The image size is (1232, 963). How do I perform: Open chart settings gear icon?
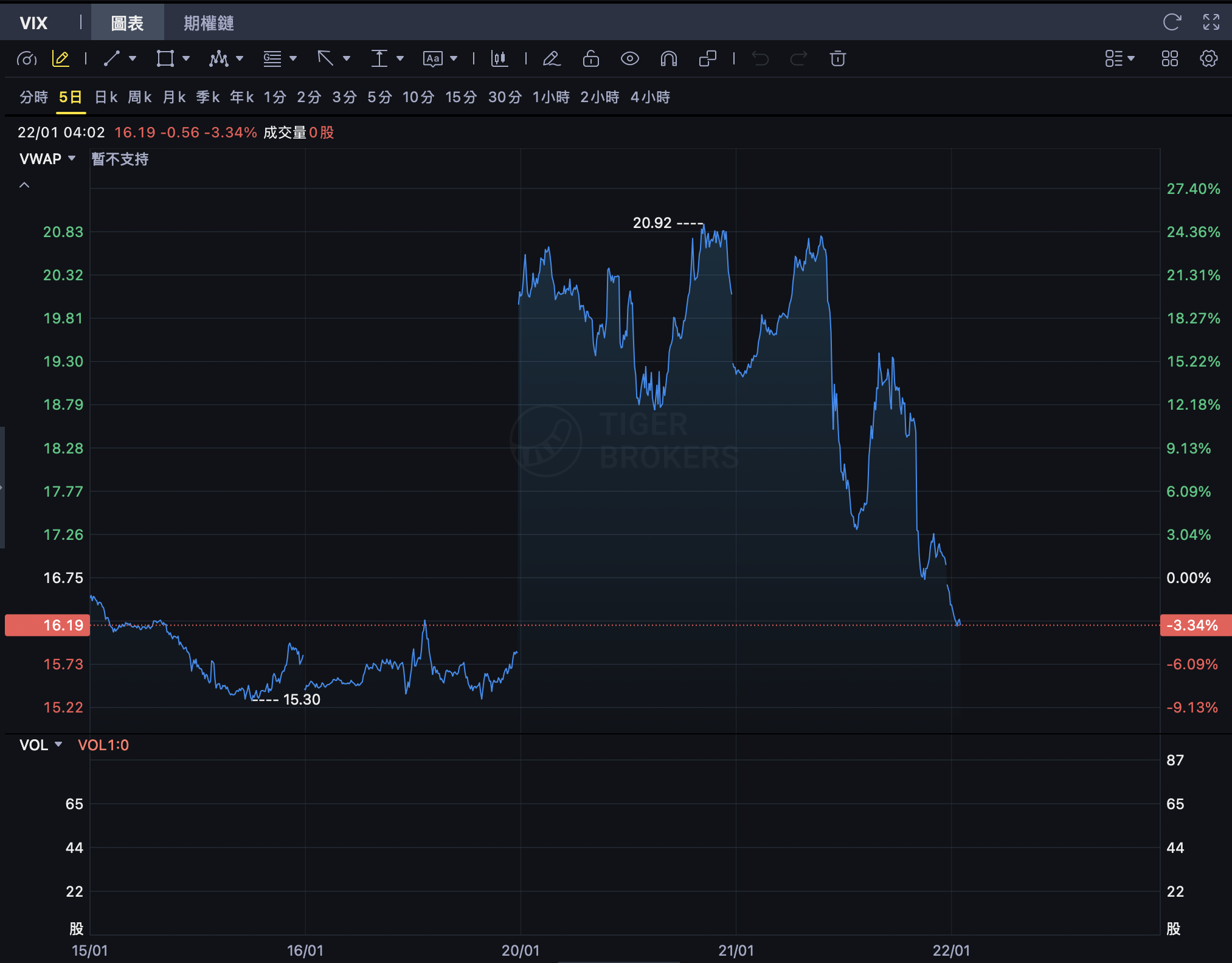coord(1208,58)
